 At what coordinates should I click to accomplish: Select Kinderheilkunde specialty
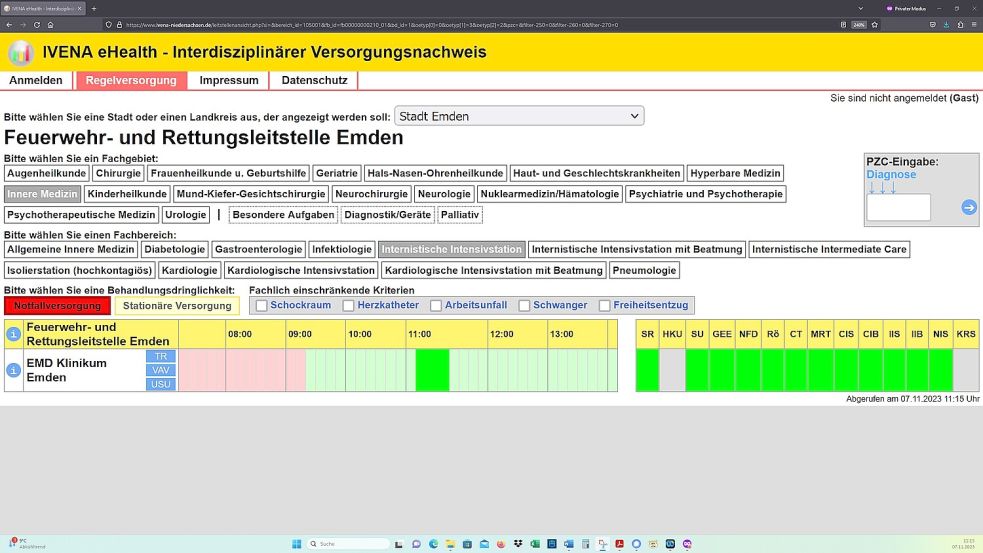(127, 194)
